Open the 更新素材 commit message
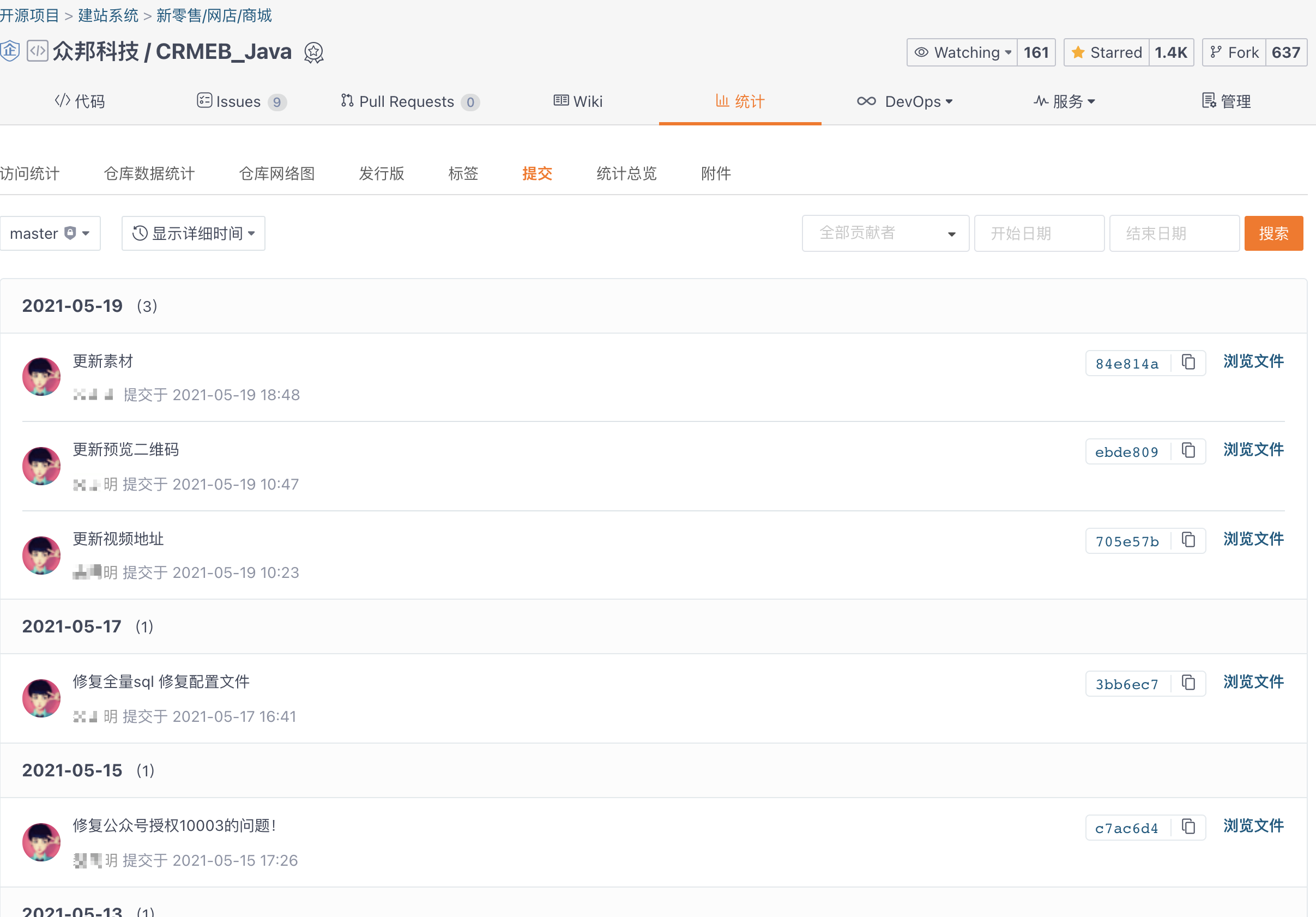1316x917 pixels. point(102,361)
